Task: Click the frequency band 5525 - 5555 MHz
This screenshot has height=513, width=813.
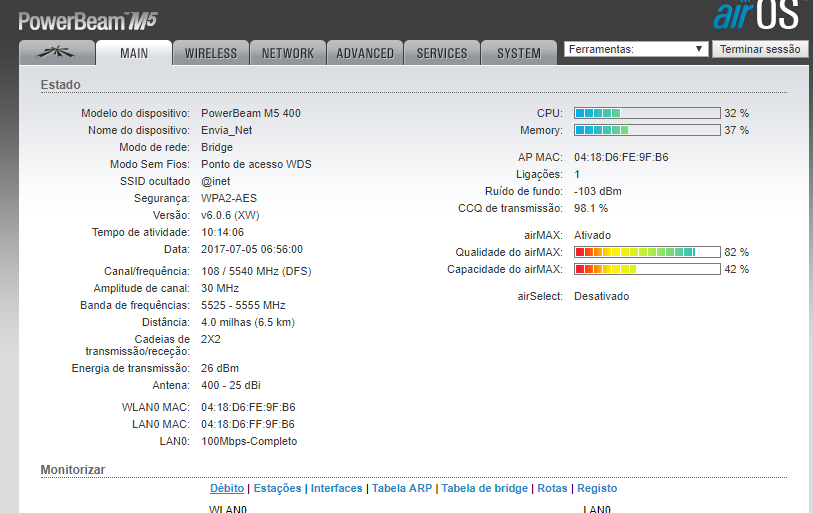Action: tap(243, 306)
